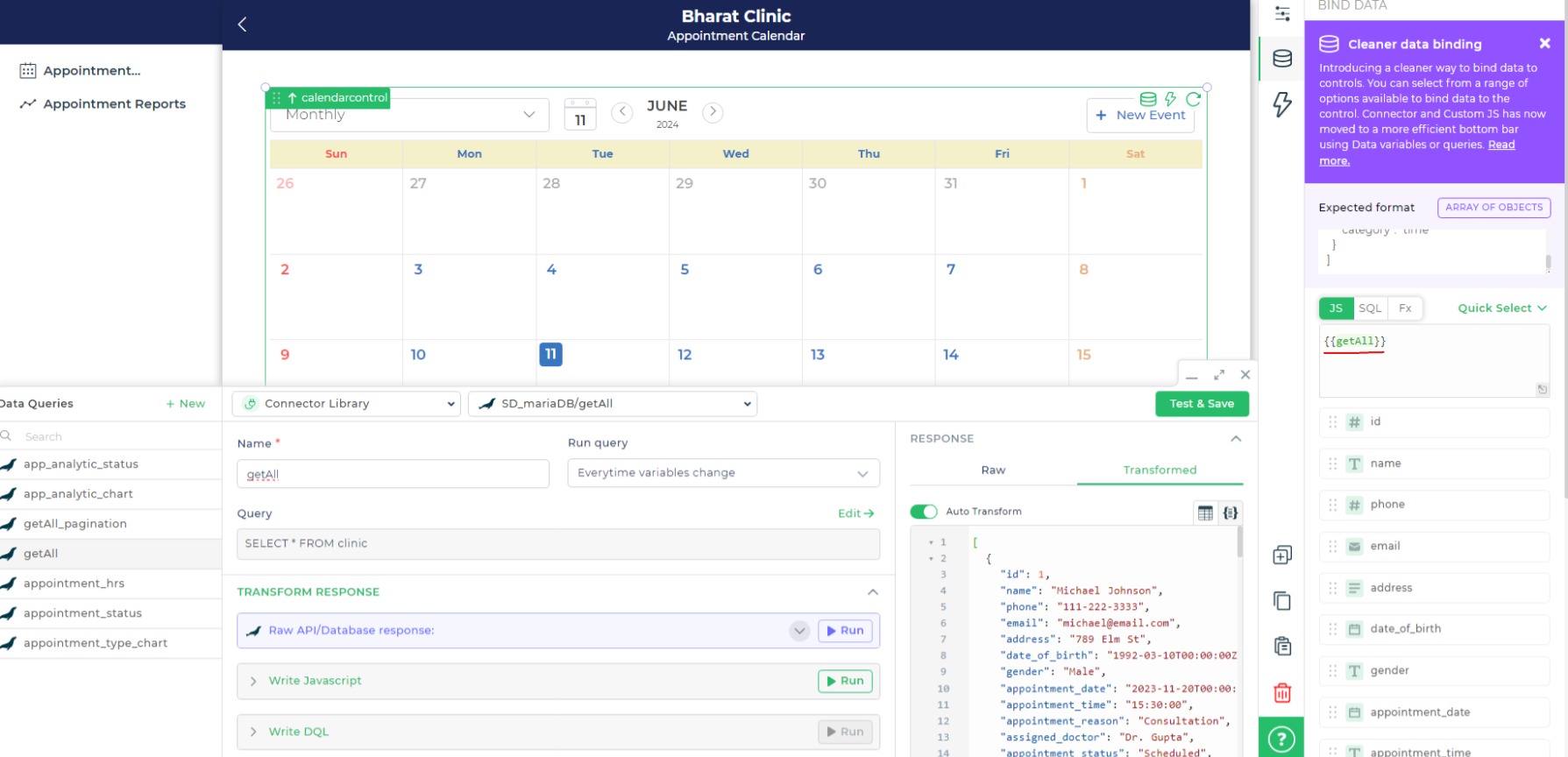The image size is (1568, 757).
Task: Go to next month arrow
Action: [x=713, y=112]
